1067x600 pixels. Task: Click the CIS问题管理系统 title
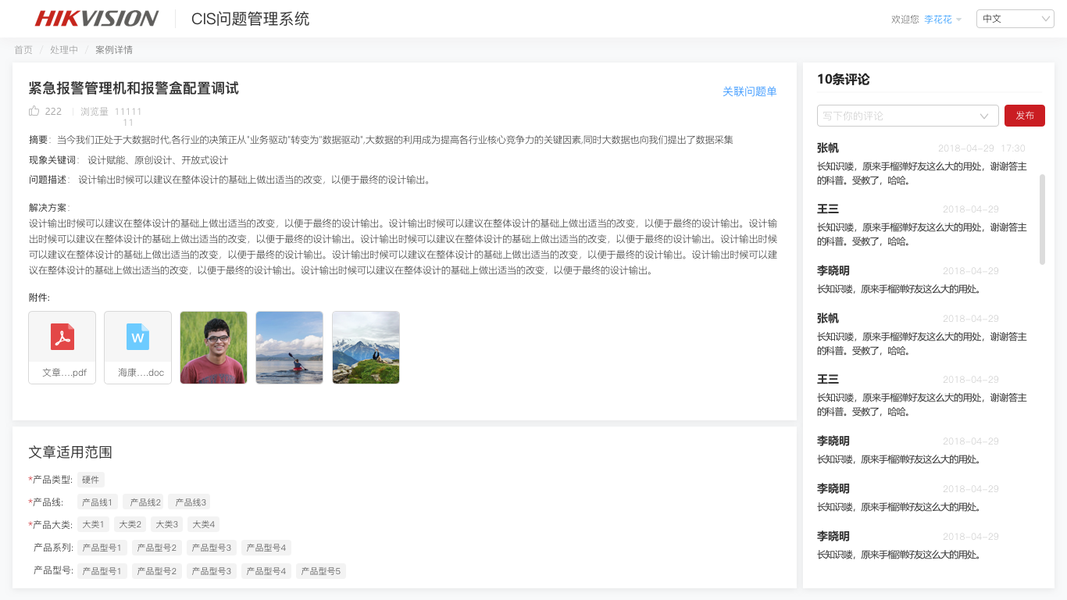[250, 19]
